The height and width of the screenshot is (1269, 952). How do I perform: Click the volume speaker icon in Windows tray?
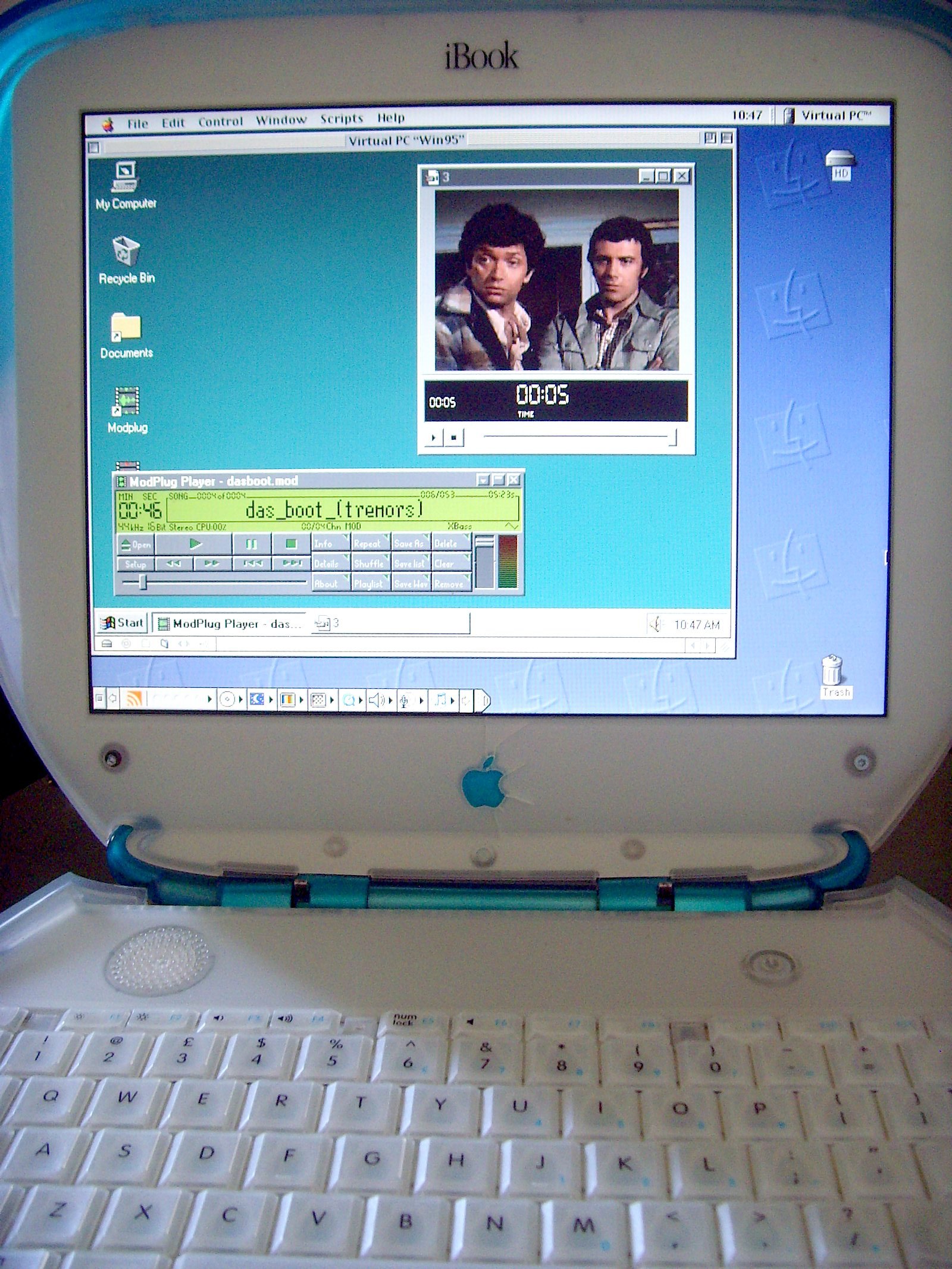(656, 623)
